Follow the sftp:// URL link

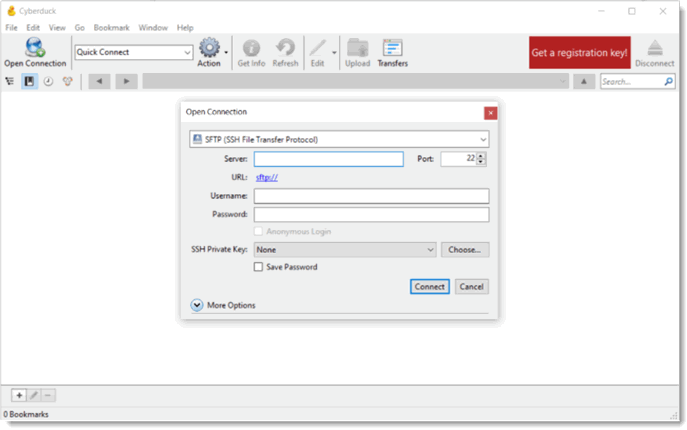(x=267, y=178)
